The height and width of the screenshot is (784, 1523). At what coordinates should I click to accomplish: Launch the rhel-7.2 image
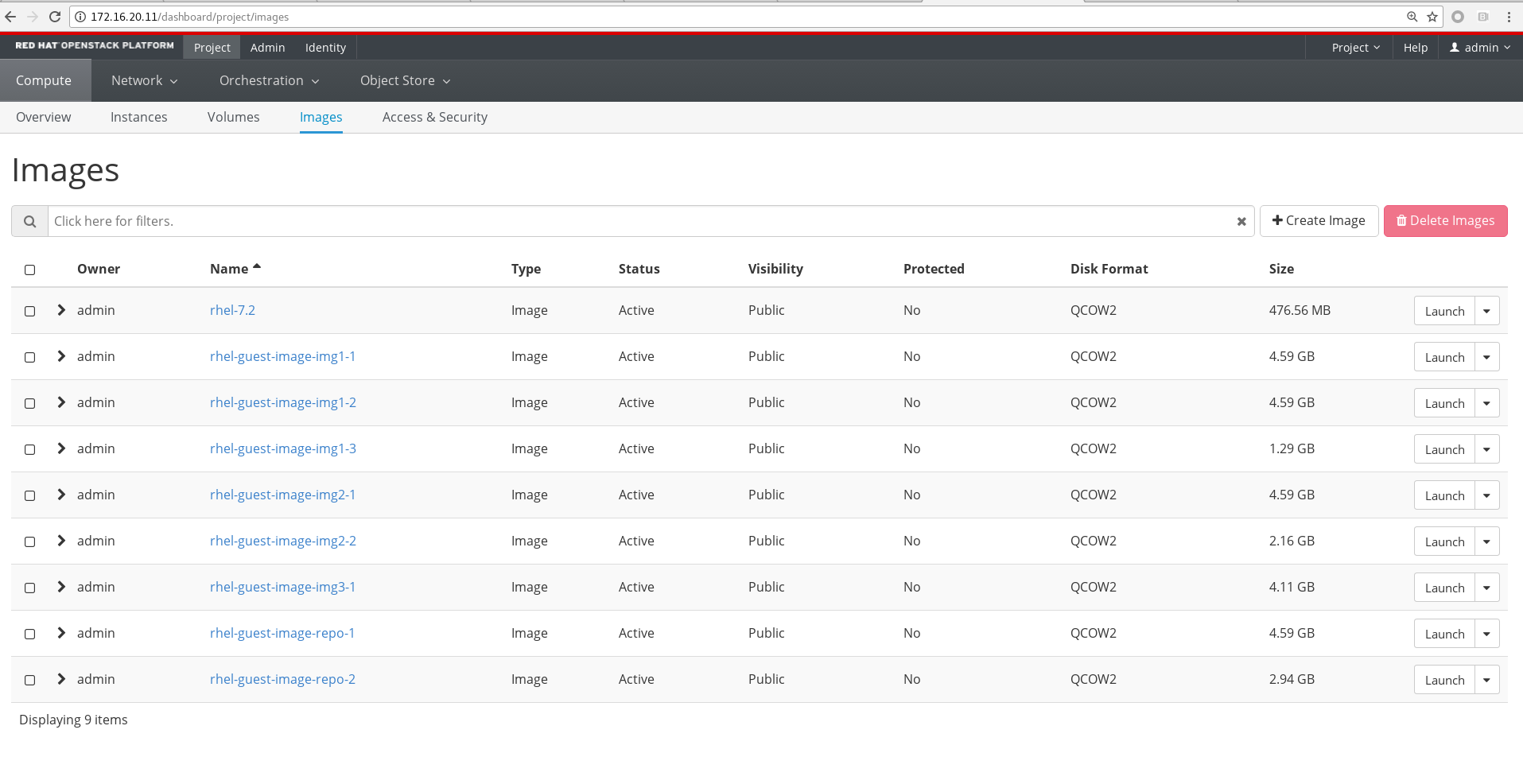pyautogui.click(x=1444, y=311)
